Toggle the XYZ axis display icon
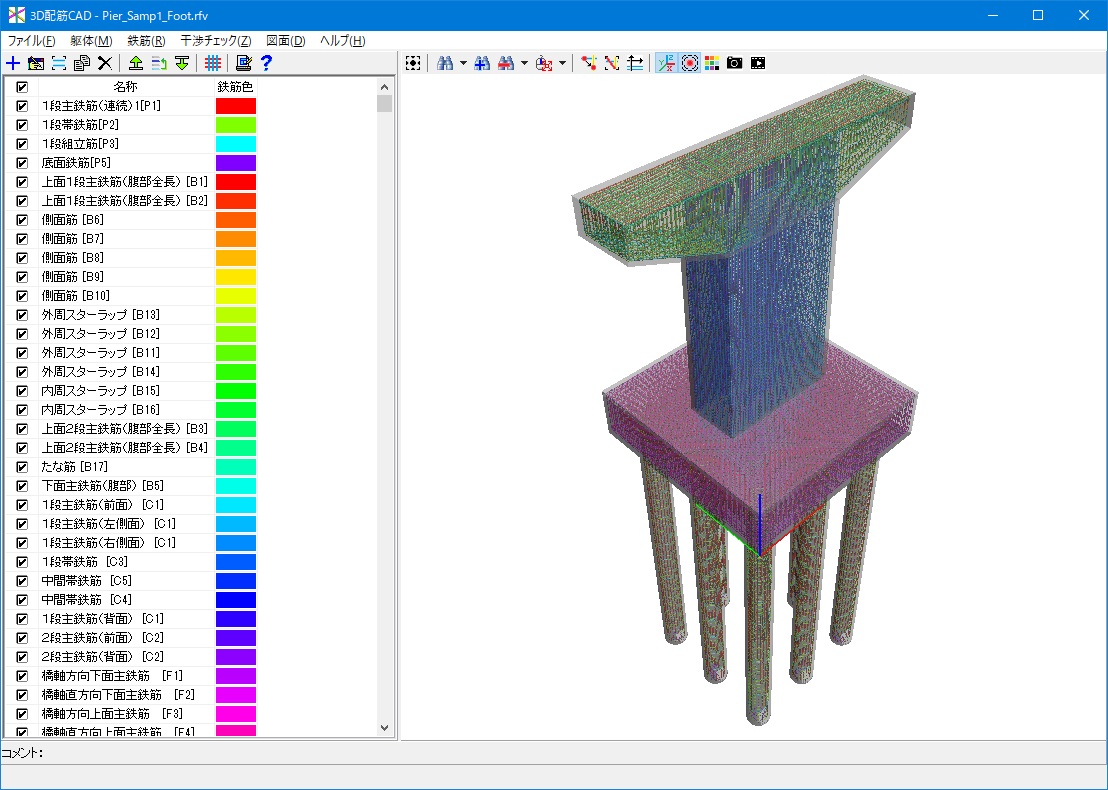 coord(666,64)
